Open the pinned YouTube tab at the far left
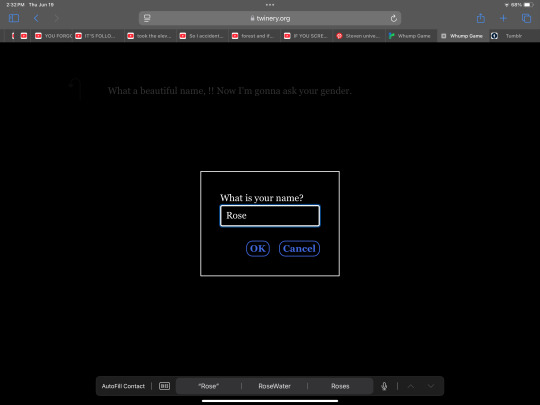Viewport: 540px width, 405px height. tap(24, 36)
